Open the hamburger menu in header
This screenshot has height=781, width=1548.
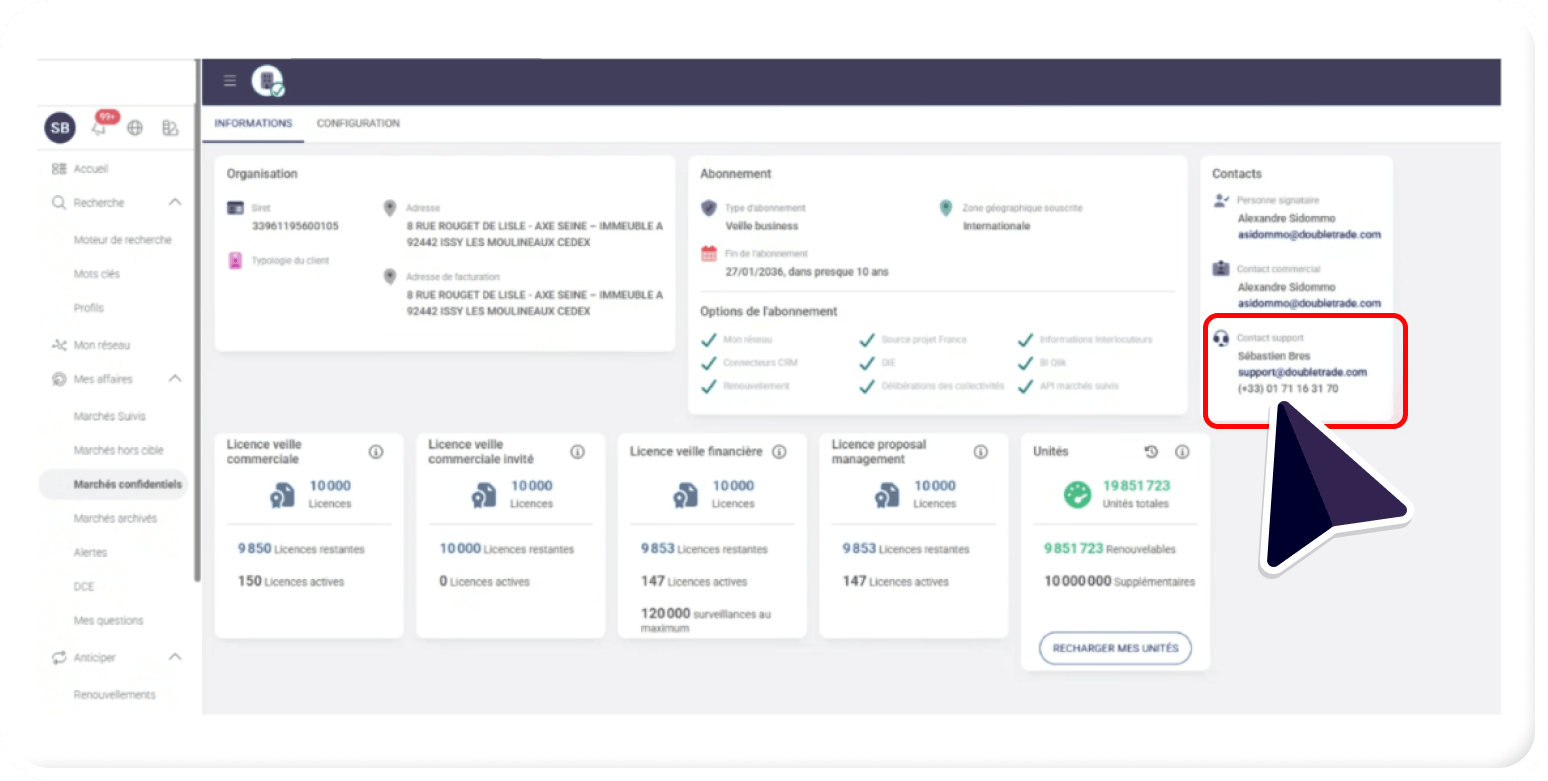tap(230, 81)
